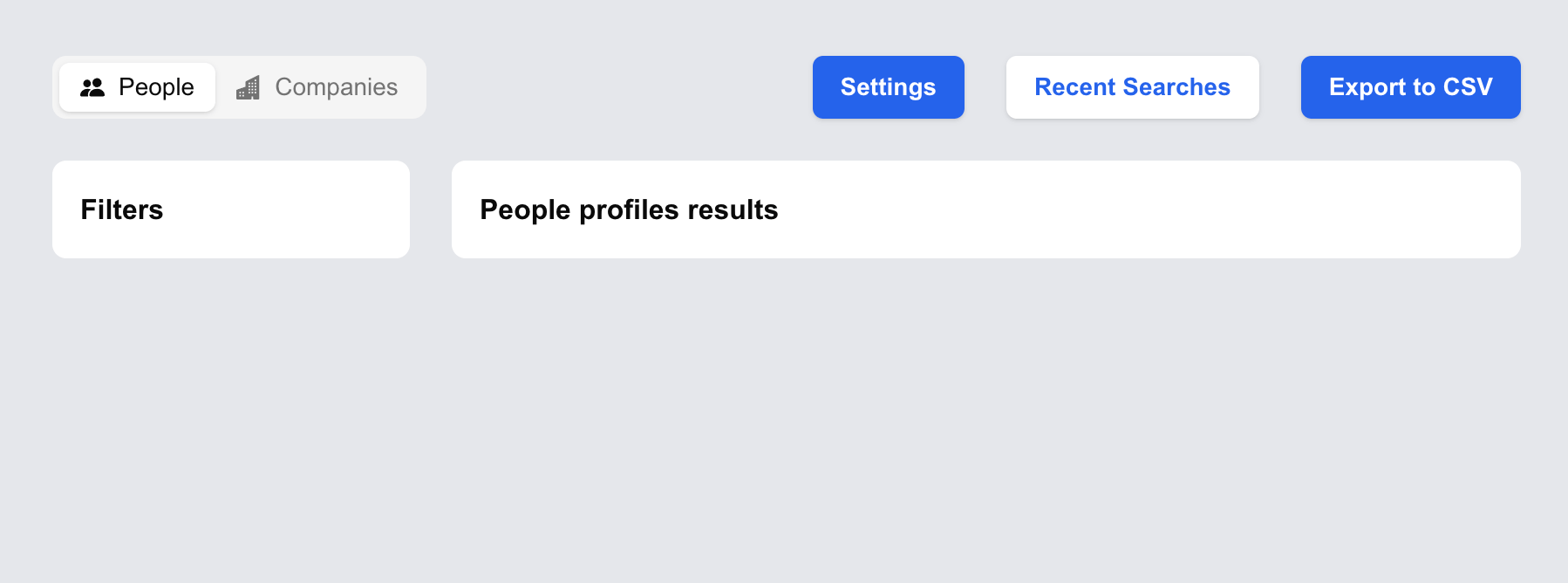Open the Settings button

[x=889, y=87]
